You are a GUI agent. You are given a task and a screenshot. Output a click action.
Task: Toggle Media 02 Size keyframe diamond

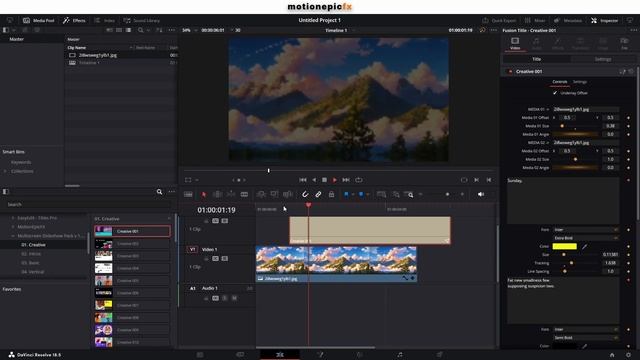pyautogui.click(x=629, y=160)
